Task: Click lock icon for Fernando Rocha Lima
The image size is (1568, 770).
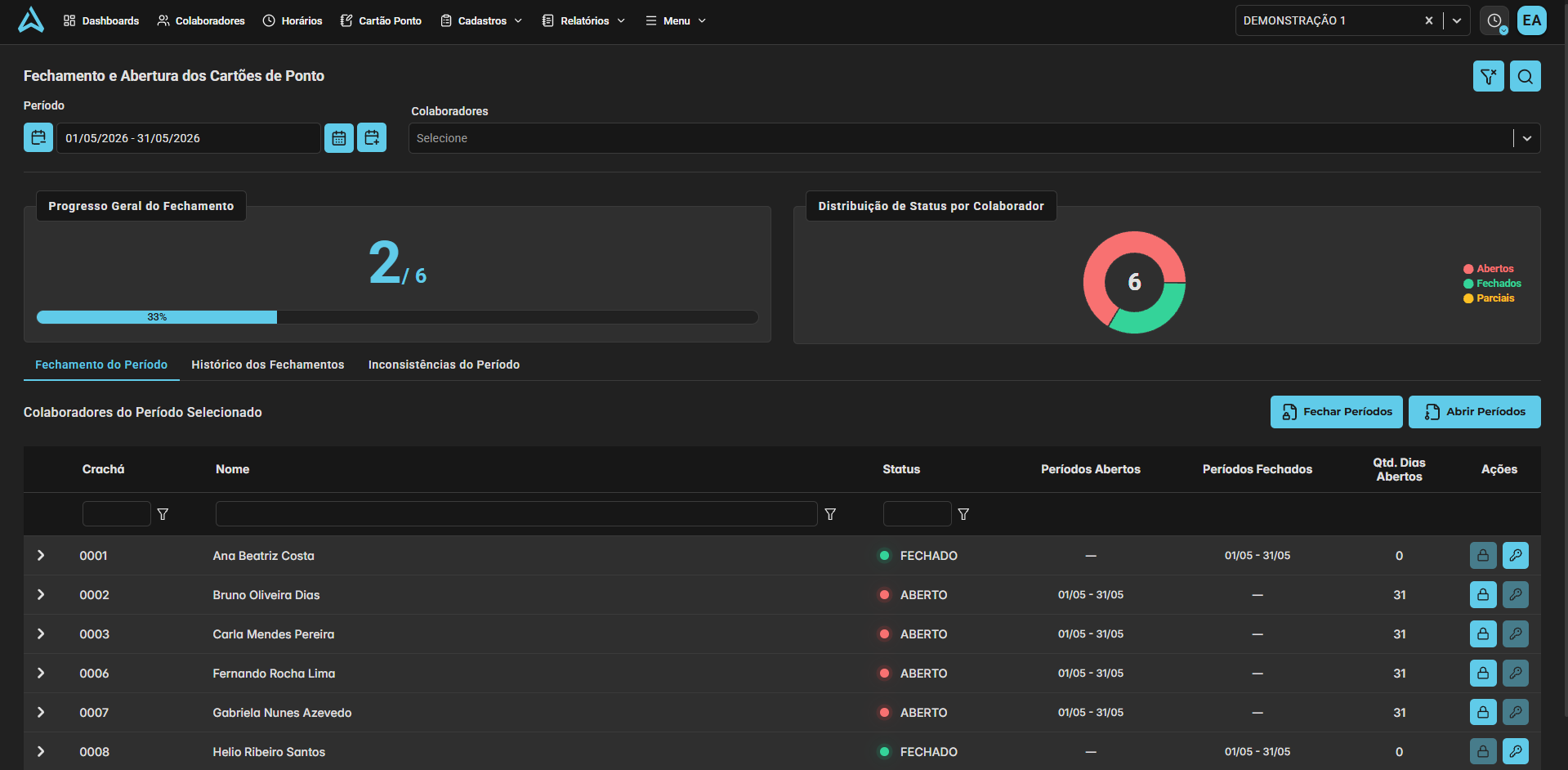Action: tap(1483, 673)
